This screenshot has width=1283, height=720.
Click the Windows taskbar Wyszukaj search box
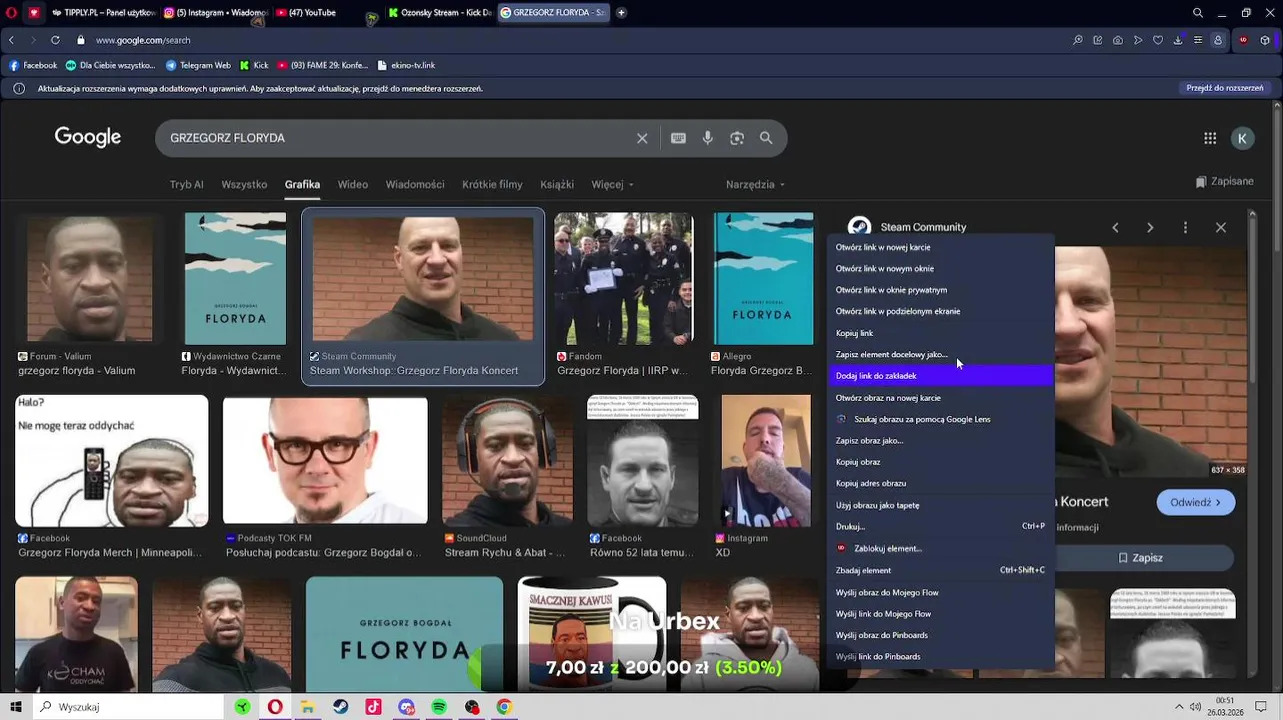click(x=128, y=707)
